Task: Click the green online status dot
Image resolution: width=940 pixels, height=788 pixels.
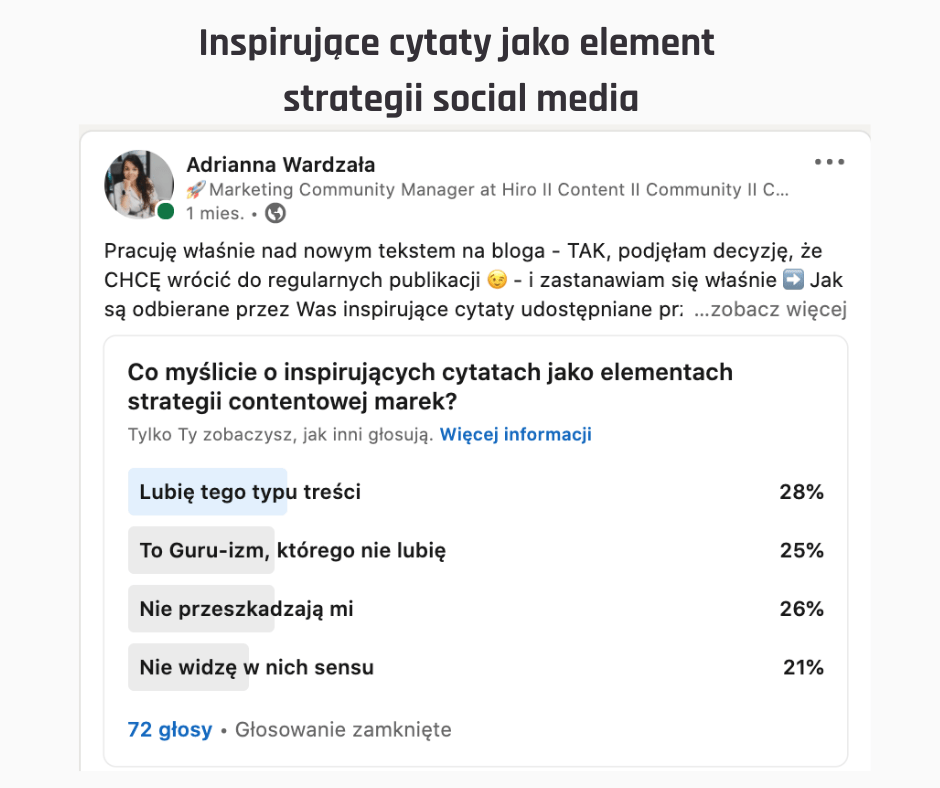Action: pos(166,211)
